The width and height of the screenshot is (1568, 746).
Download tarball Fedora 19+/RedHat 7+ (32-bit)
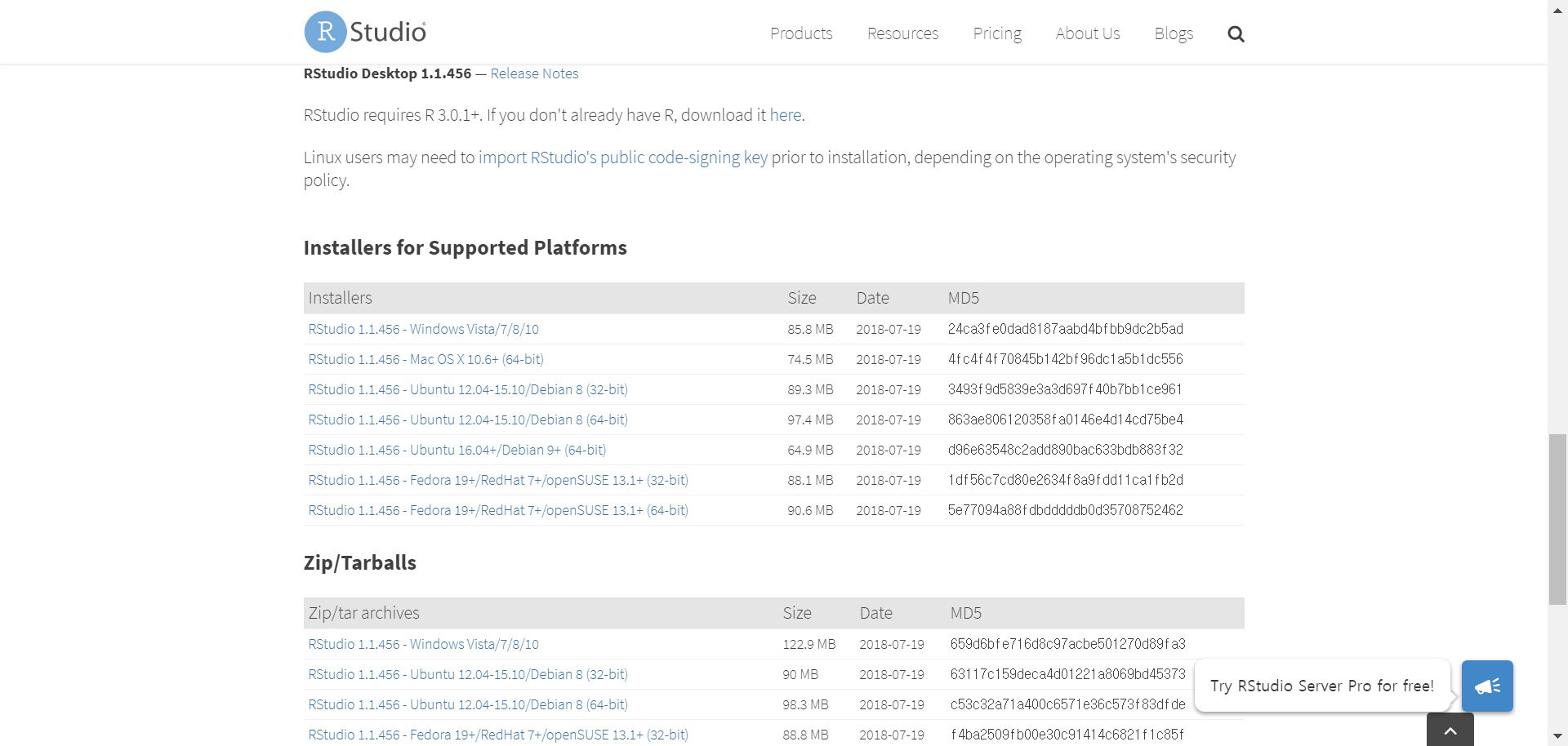click(x=498, y=735)
